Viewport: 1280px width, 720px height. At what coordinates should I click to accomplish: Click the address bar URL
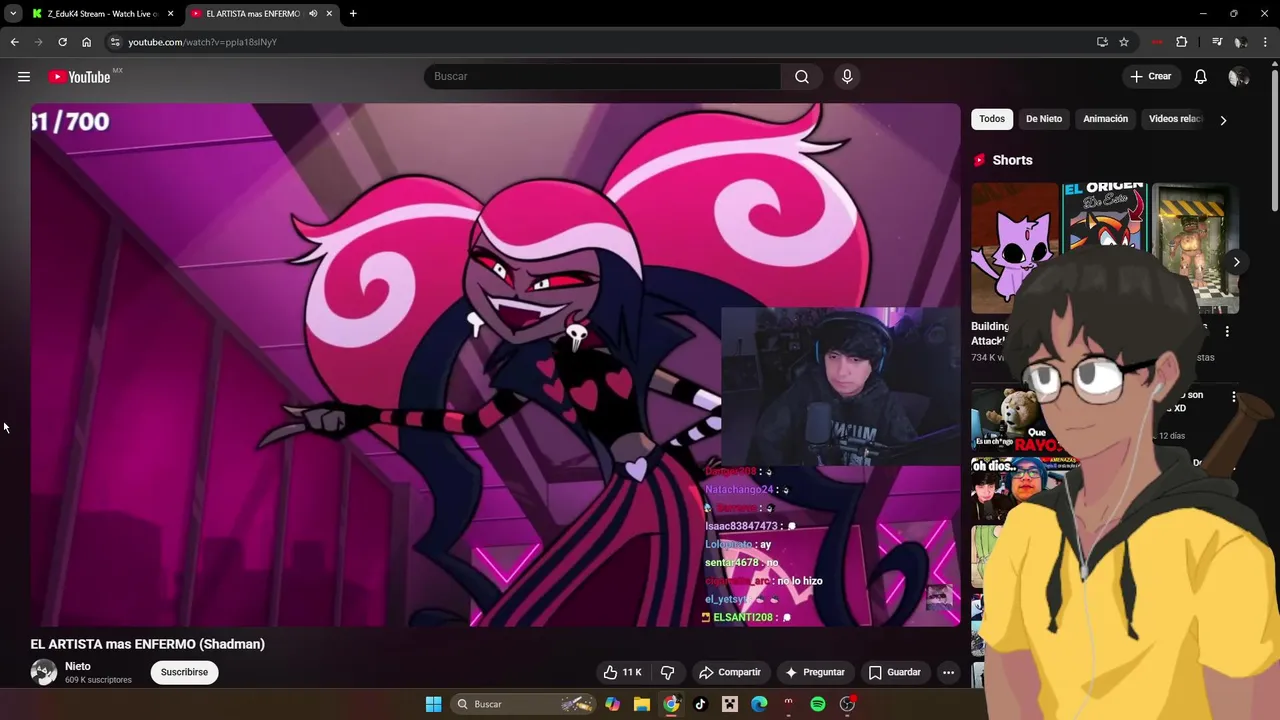202,42
